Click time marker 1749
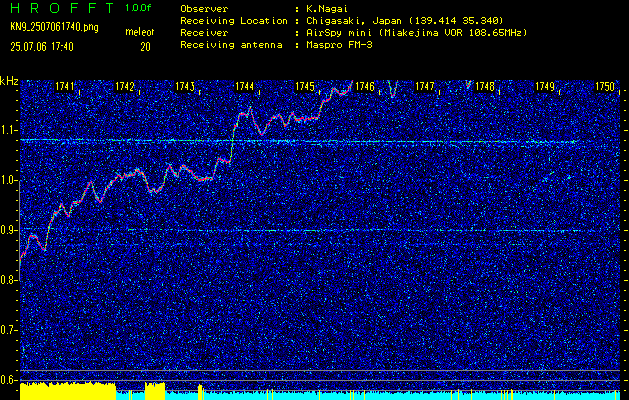This screenshot has width=629, height=400. coord(545,86)
